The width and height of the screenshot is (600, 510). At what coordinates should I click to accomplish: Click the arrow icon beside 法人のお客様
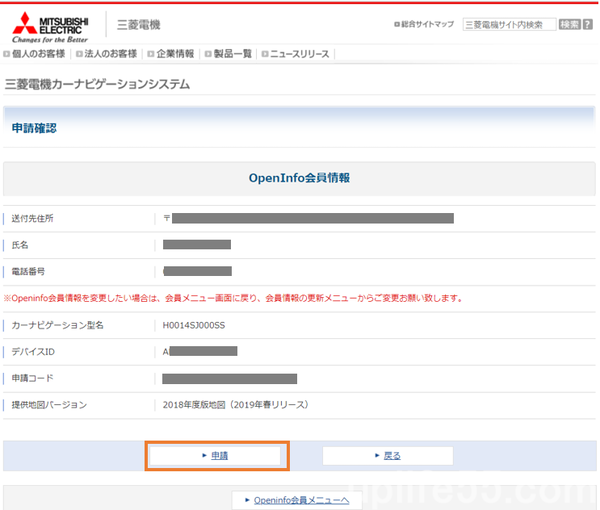(x=79, y=54)
